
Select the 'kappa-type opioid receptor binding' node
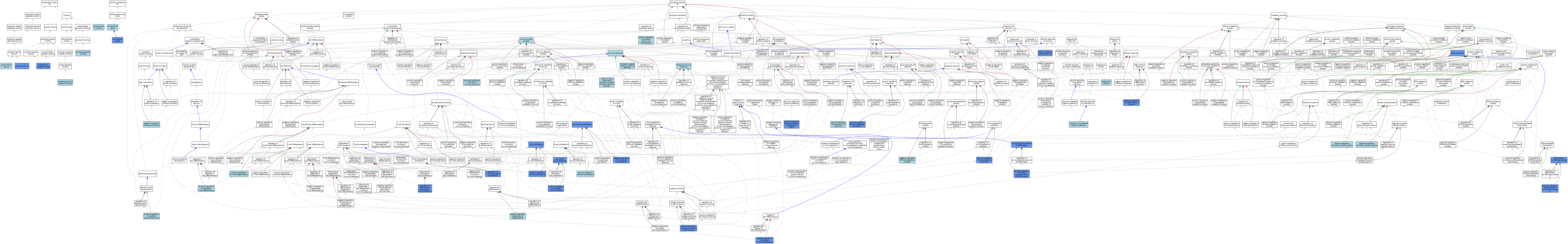click(65, 82)
